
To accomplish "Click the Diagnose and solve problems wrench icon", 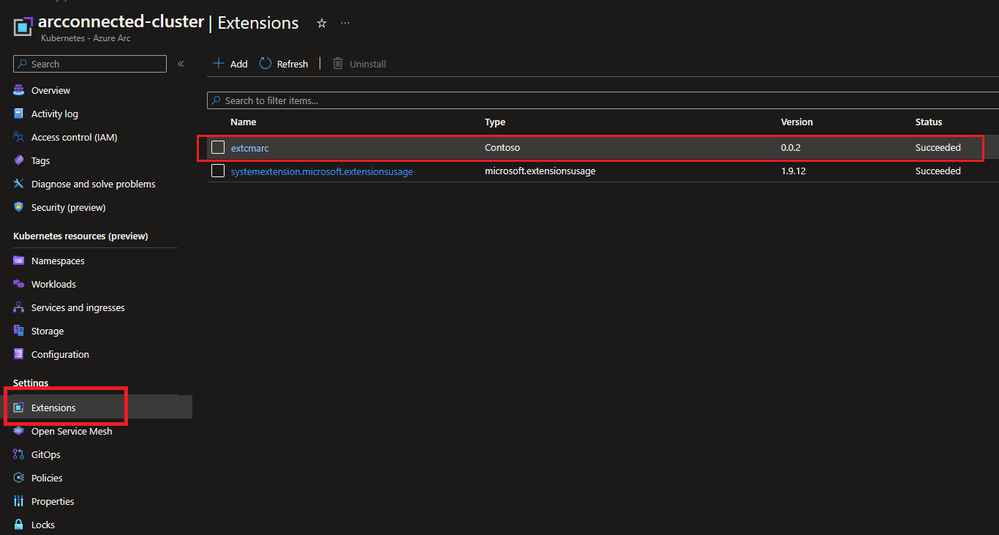I will 18,184.
